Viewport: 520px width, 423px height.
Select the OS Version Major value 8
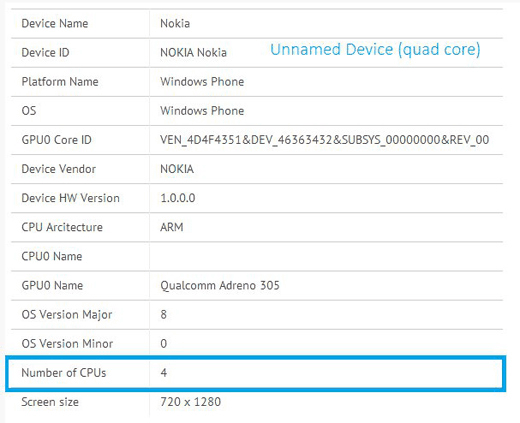tap(163, 314)
